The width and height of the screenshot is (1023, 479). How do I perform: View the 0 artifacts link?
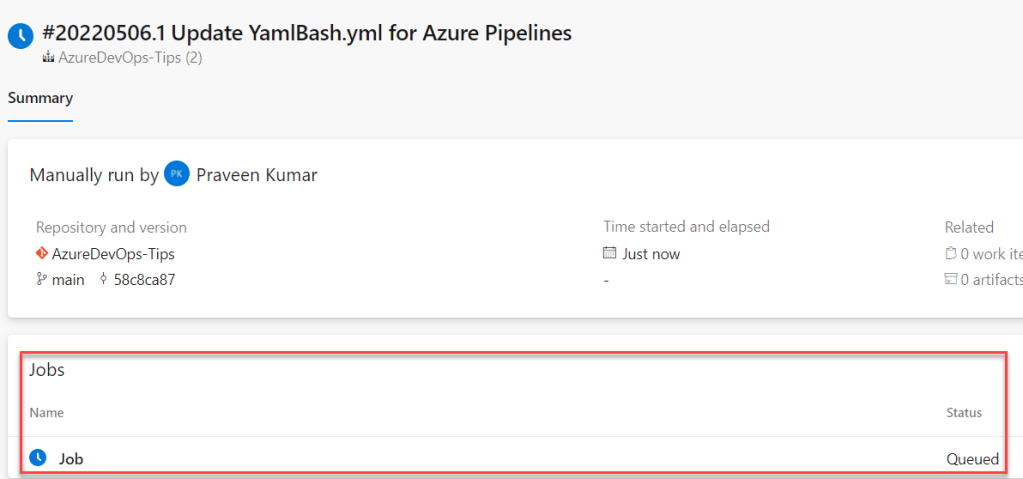pyautogui.click(x=991, y=280)
